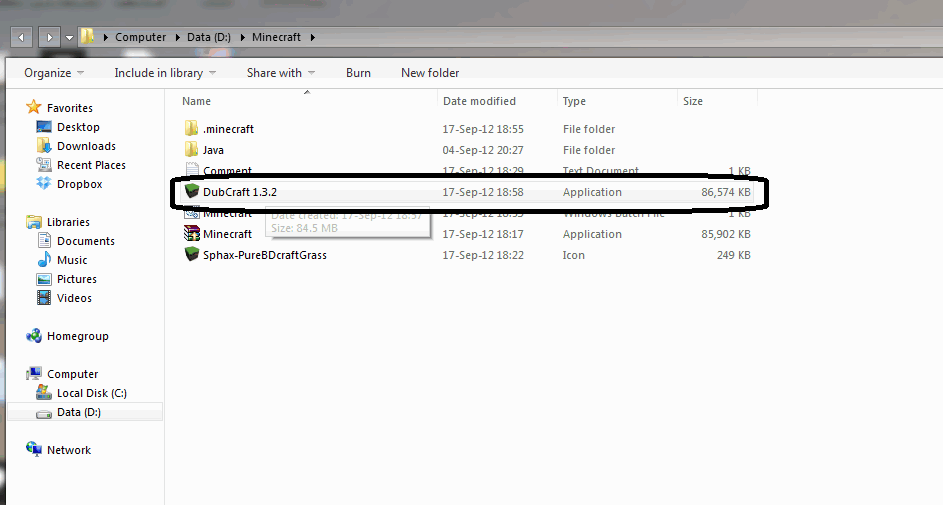Click the Back navigation arrow
The width and height of the screenshot is (943, 505).
22,37
